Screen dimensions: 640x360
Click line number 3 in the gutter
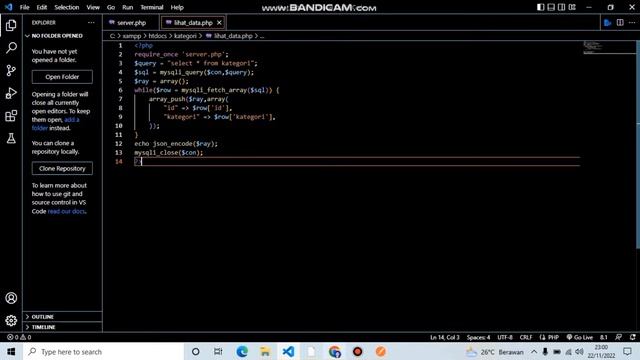click(x=120, y=63)
